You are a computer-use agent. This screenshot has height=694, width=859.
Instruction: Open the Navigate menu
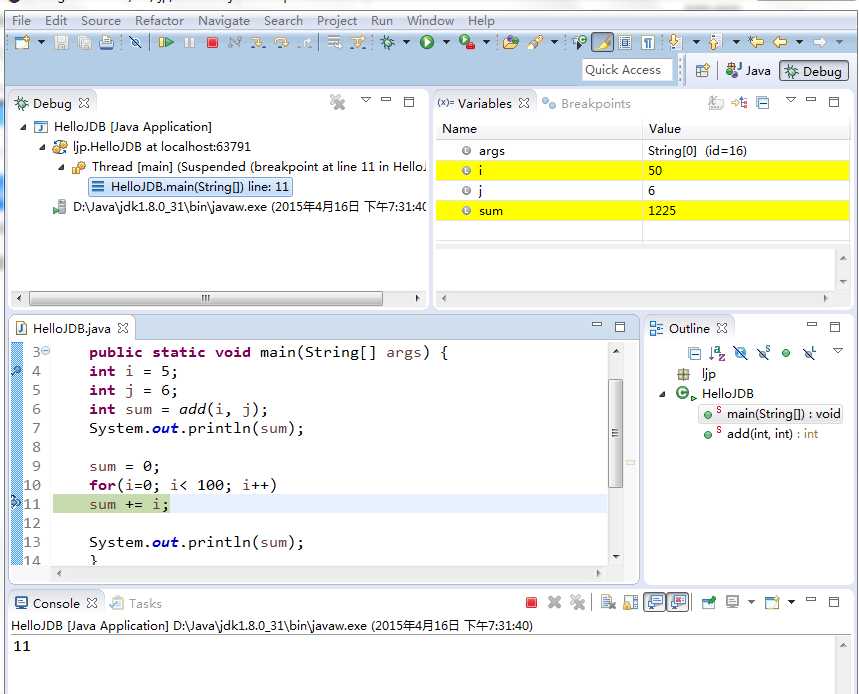(x=224, y=21)
